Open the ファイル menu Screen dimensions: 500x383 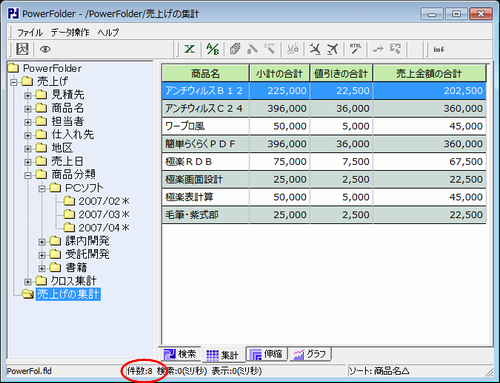[x=30, y=32]
